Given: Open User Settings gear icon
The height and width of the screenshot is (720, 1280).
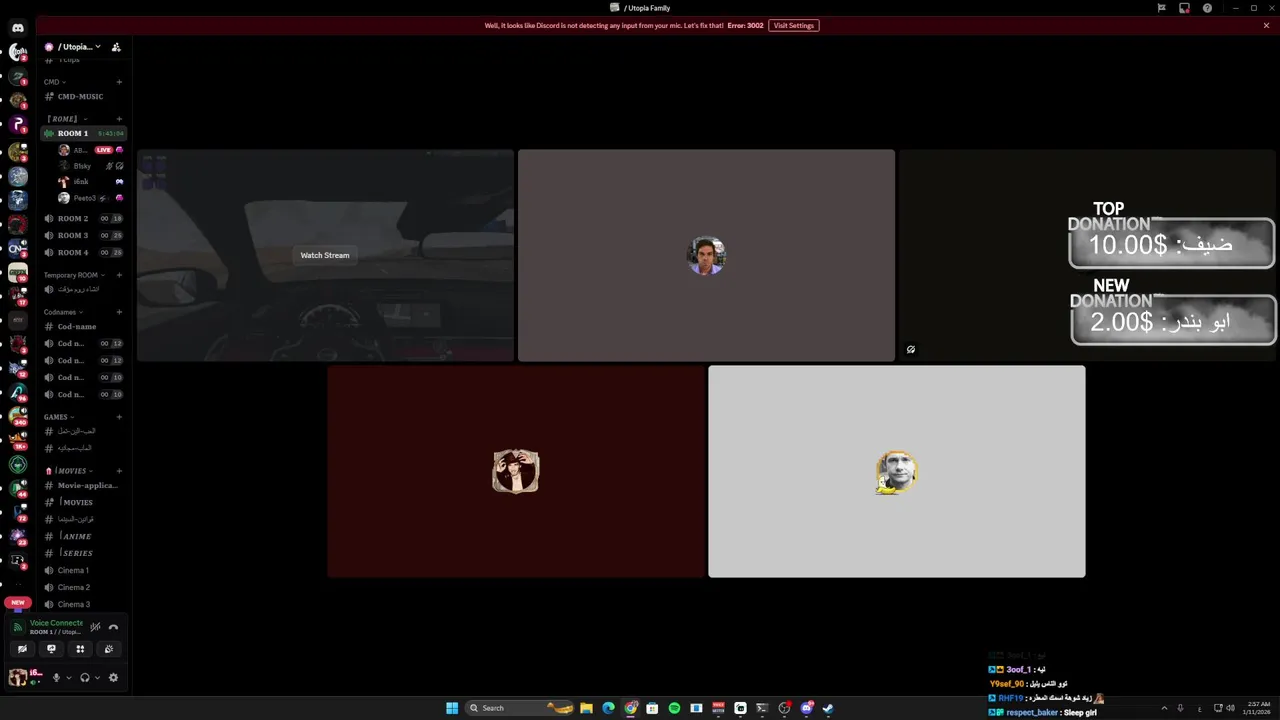Looking at the screenshot, I should click(113, 677).
